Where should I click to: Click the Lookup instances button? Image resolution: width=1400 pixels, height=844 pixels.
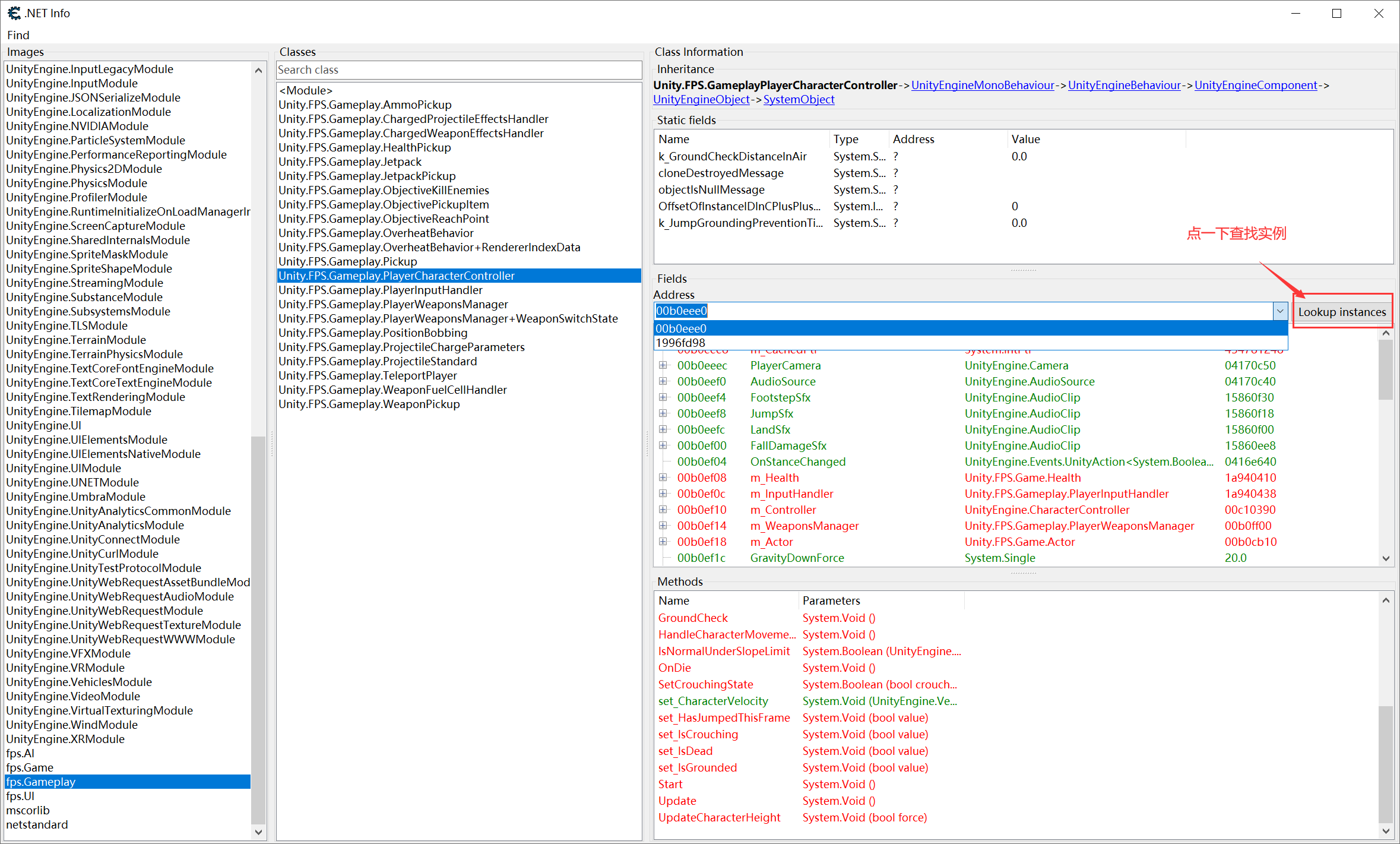point(1342,312)
